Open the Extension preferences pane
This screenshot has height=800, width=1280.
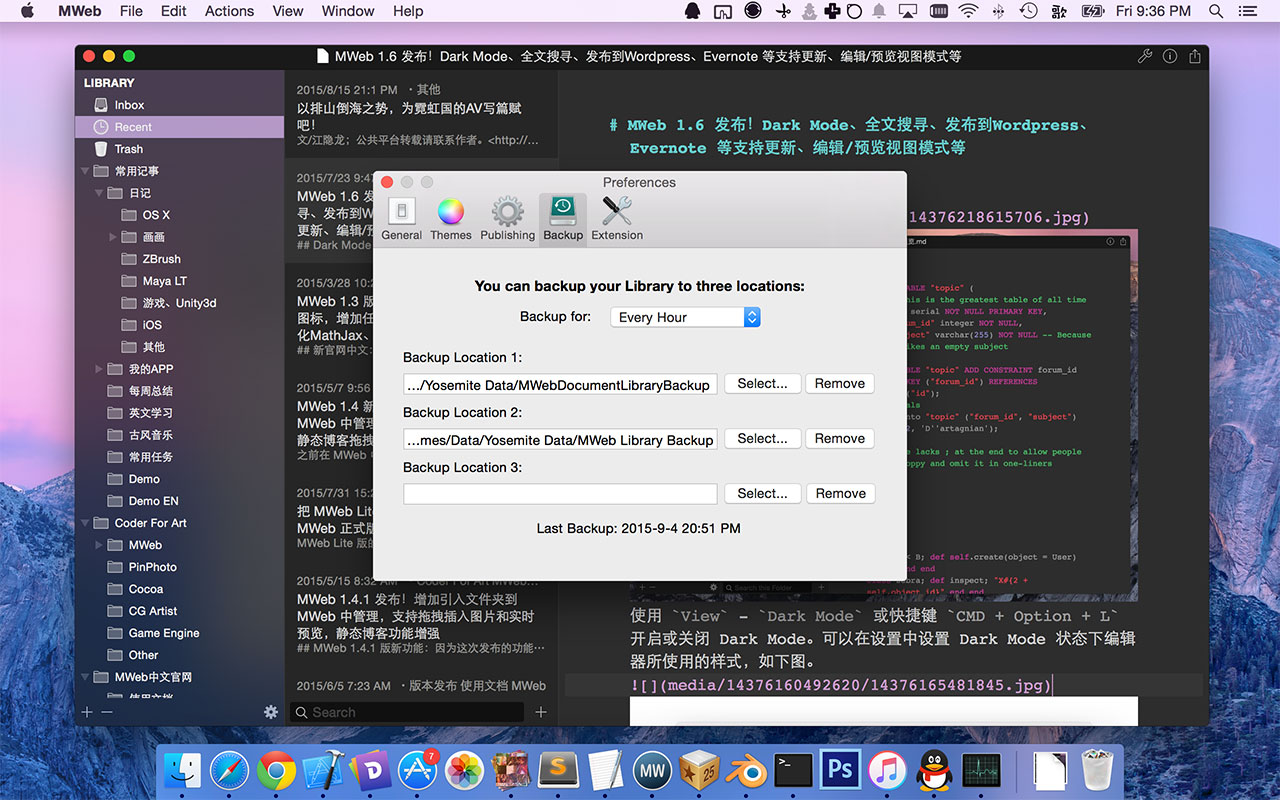pyautogui.click(x=616, y=217)
